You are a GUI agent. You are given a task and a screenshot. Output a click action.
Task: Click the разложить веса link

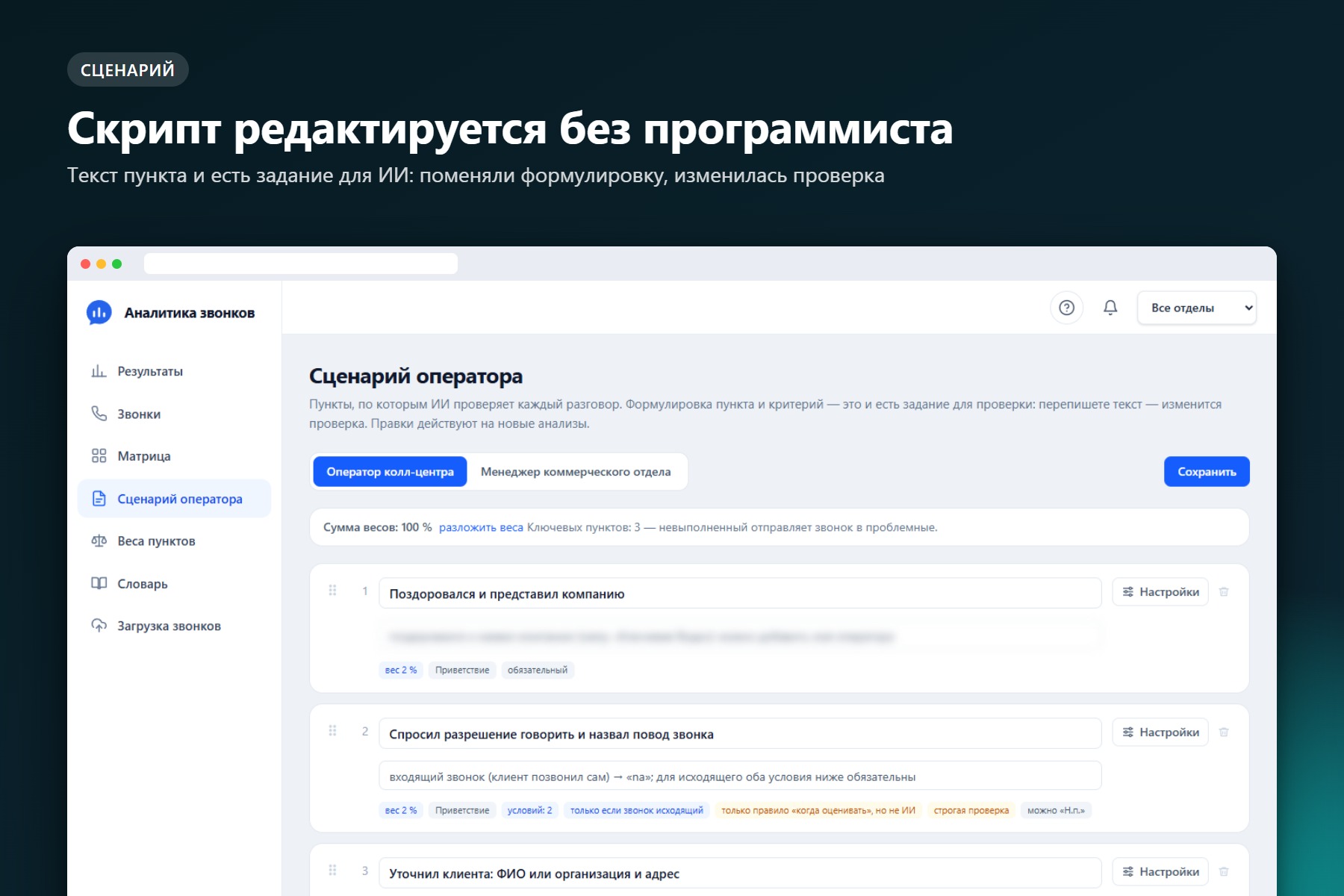481,527
